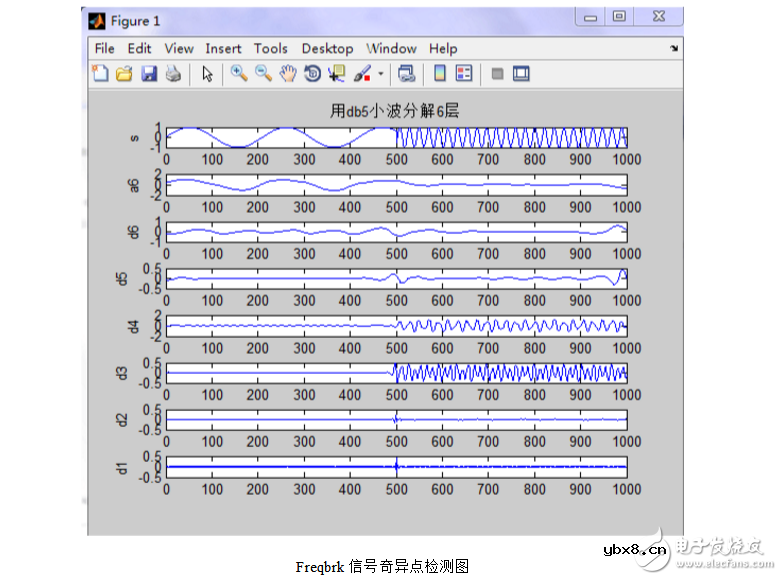The width and height of the screenshot is (782, 580).
Task: Open the Desktop menu
Action: 327,48
